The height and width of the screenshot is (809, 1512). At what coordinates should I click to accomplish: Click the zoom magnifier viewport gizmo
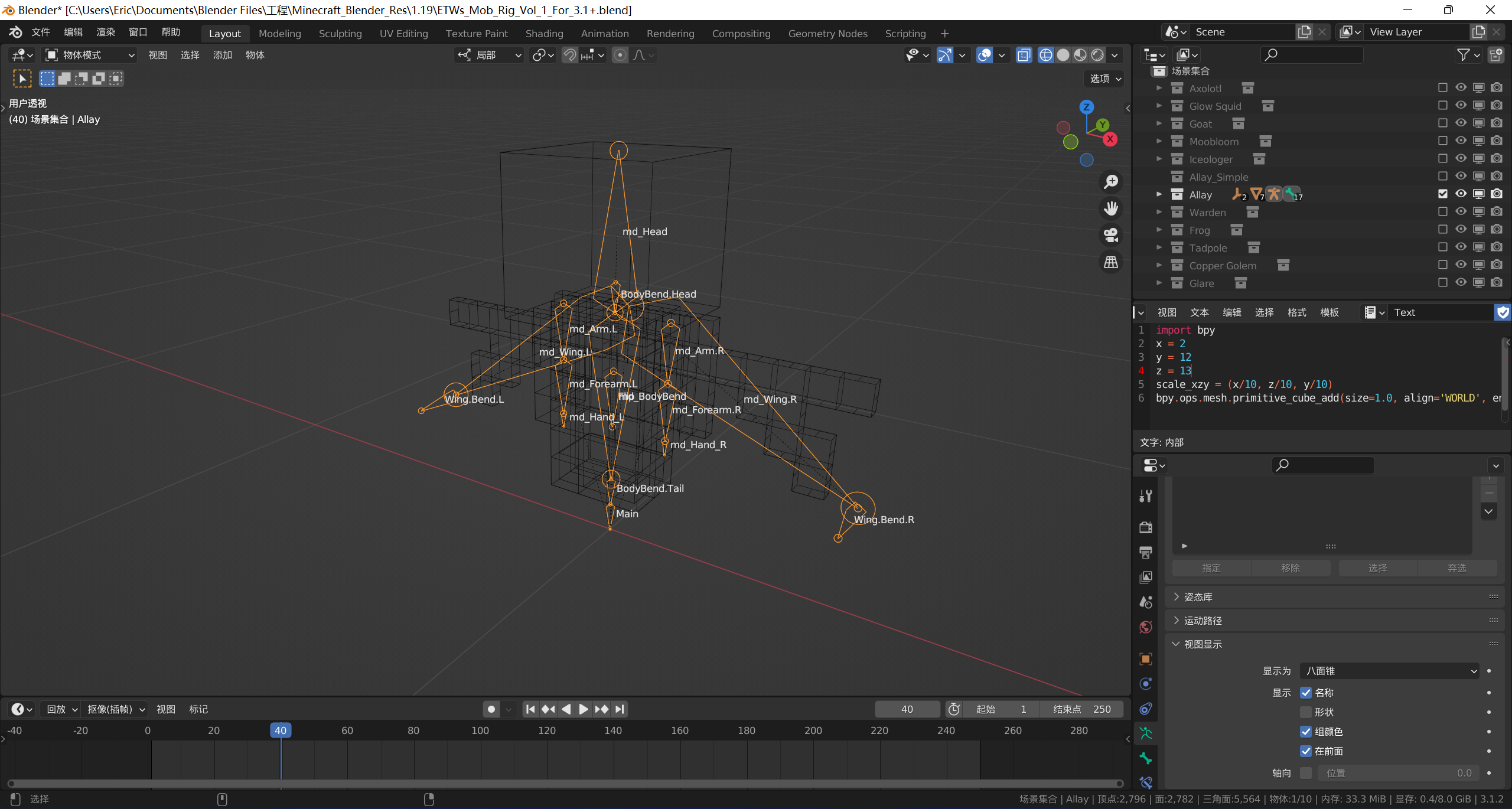[1111, 182]
